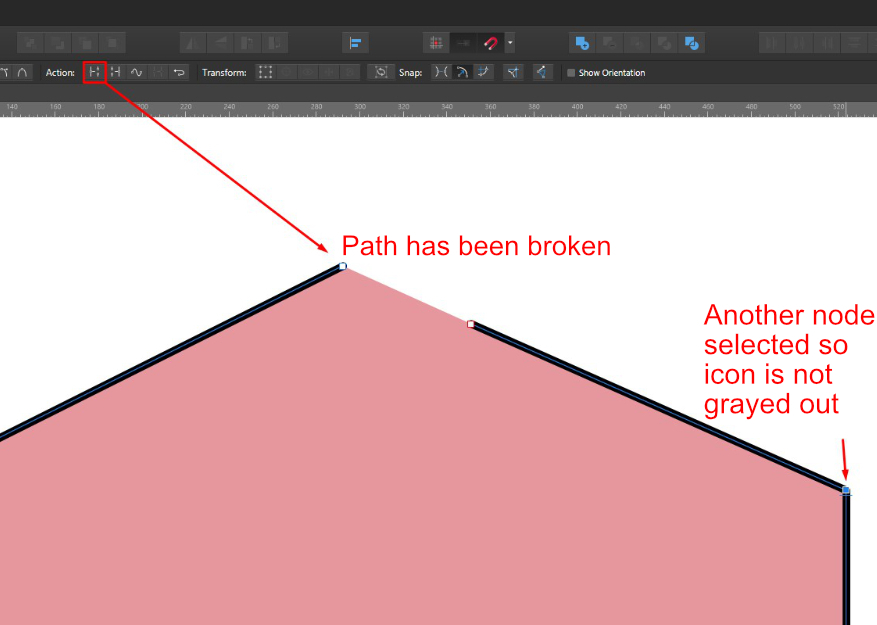Click the greyed Join Curves action icon
The image size is (877, 625).
click(x=158, y=72)
